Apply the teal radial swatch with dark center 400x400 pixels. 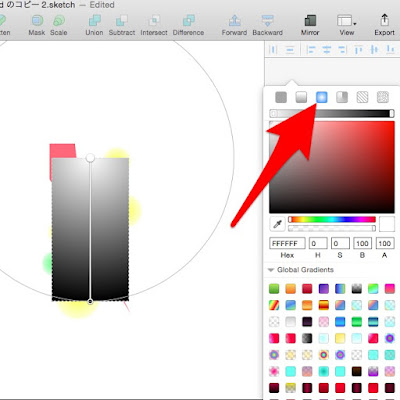point(324,371)
